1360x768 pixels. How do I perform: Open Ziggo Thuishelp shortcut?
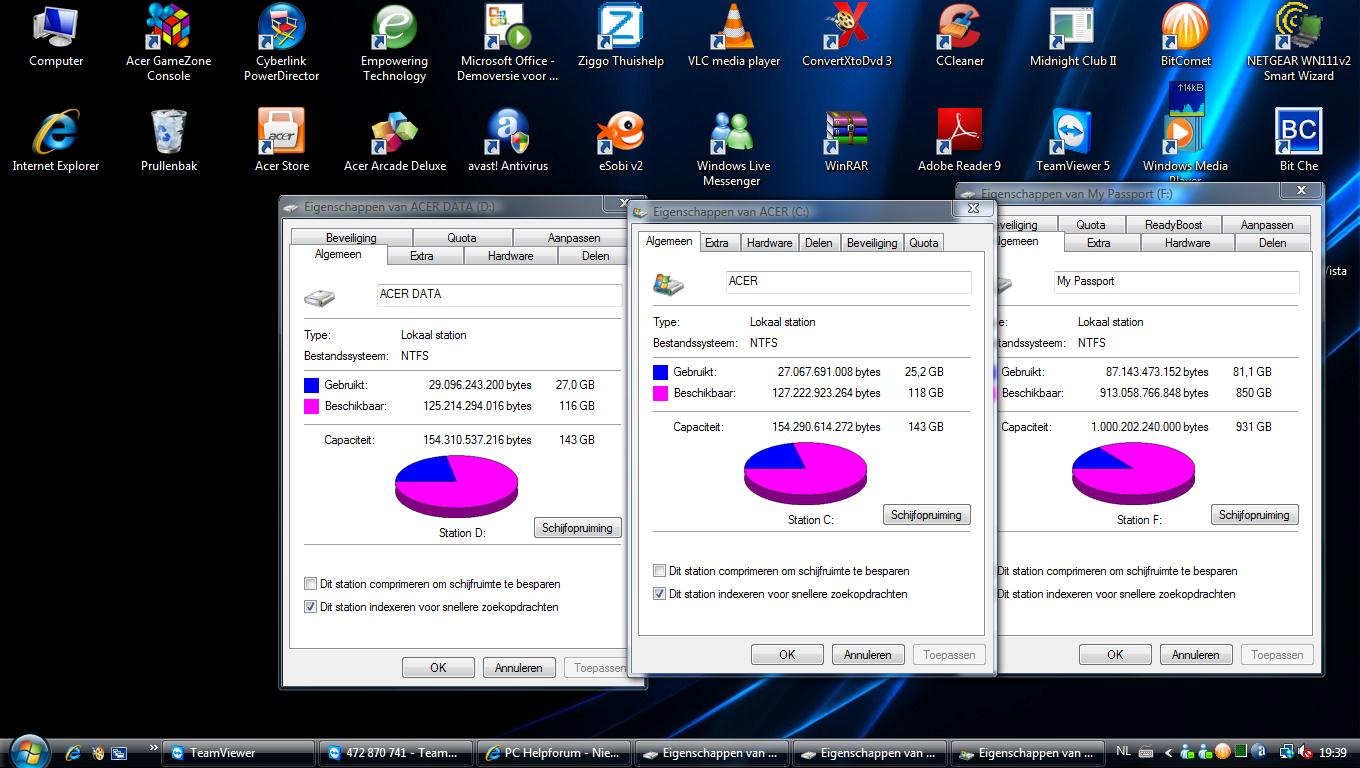[620, 36]
